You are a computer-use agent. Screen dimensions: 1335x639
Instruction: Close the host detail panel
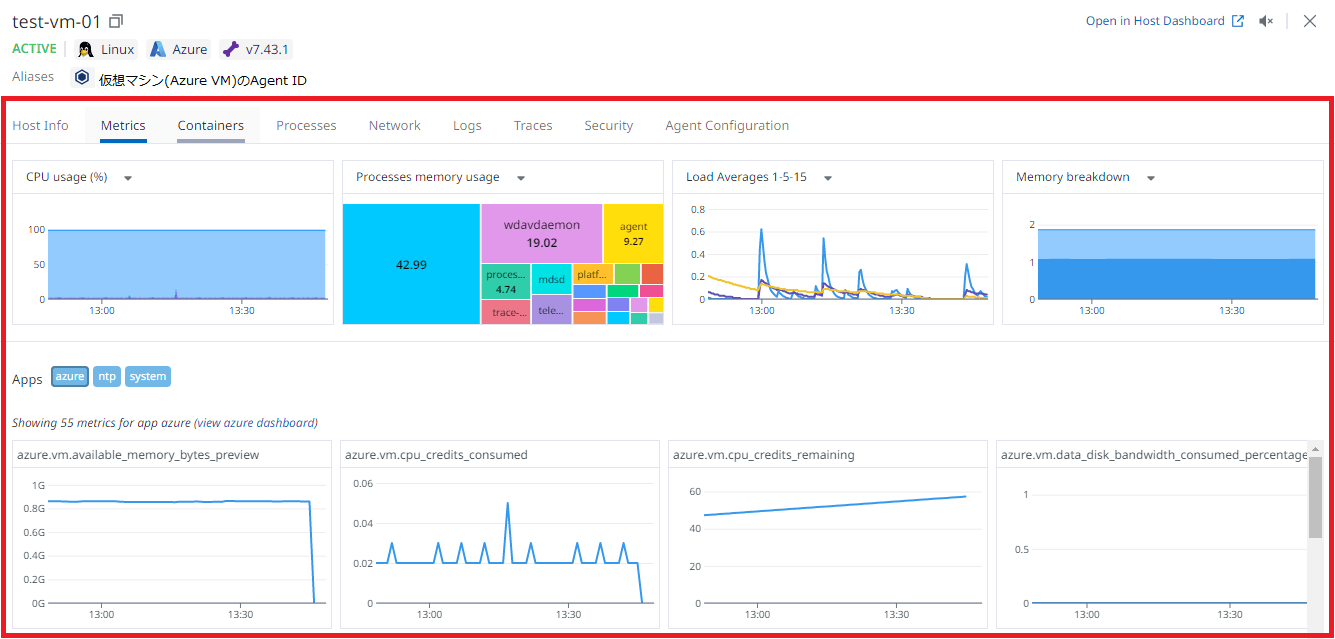click(x=1310, y=21)
